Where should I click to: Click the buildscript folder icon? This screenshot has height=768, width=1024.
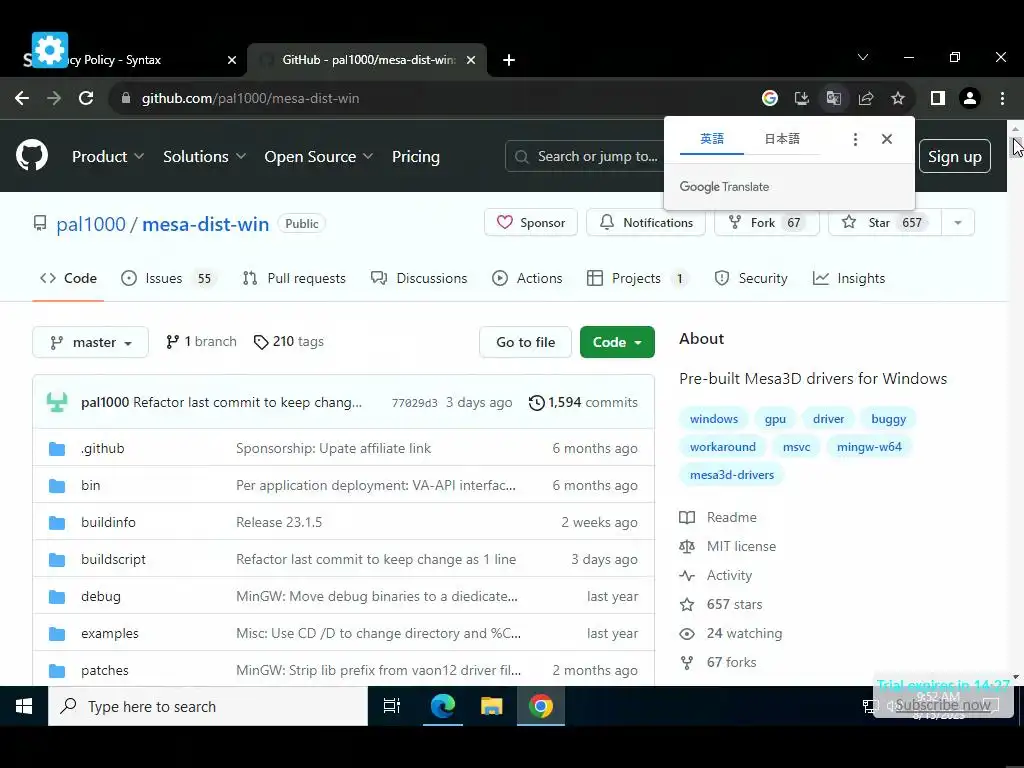point(57,560)
